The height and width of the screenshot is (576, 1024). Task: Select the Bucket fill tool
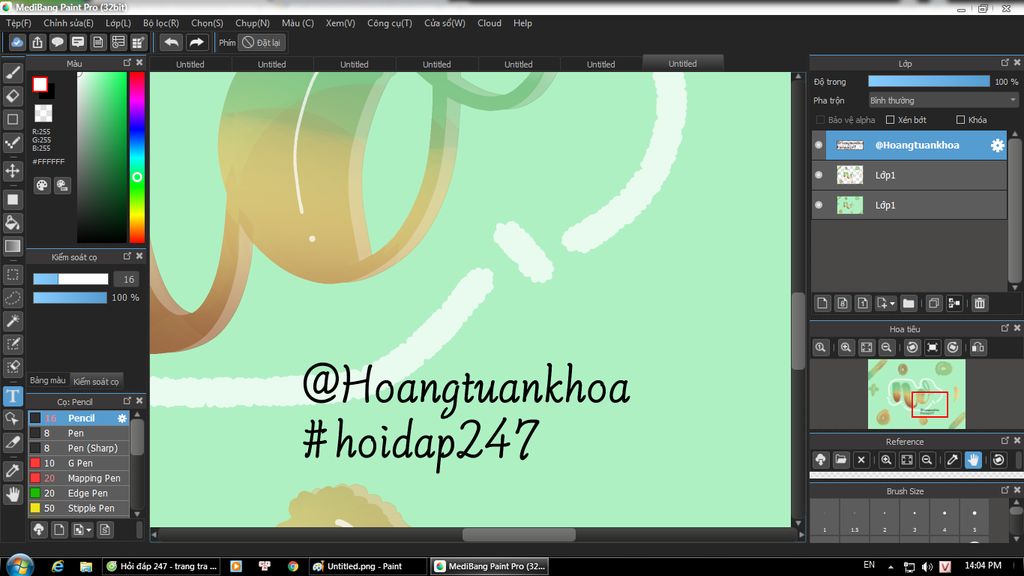(13, 223)
